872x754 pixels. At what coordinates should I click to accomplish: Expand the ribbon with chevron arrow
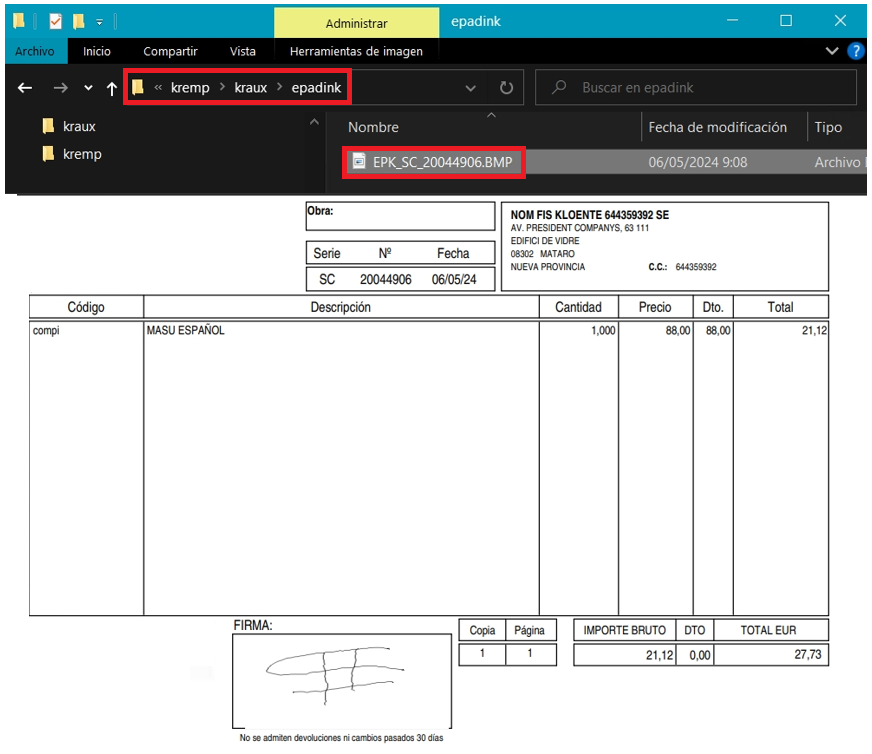coord(832,51)
